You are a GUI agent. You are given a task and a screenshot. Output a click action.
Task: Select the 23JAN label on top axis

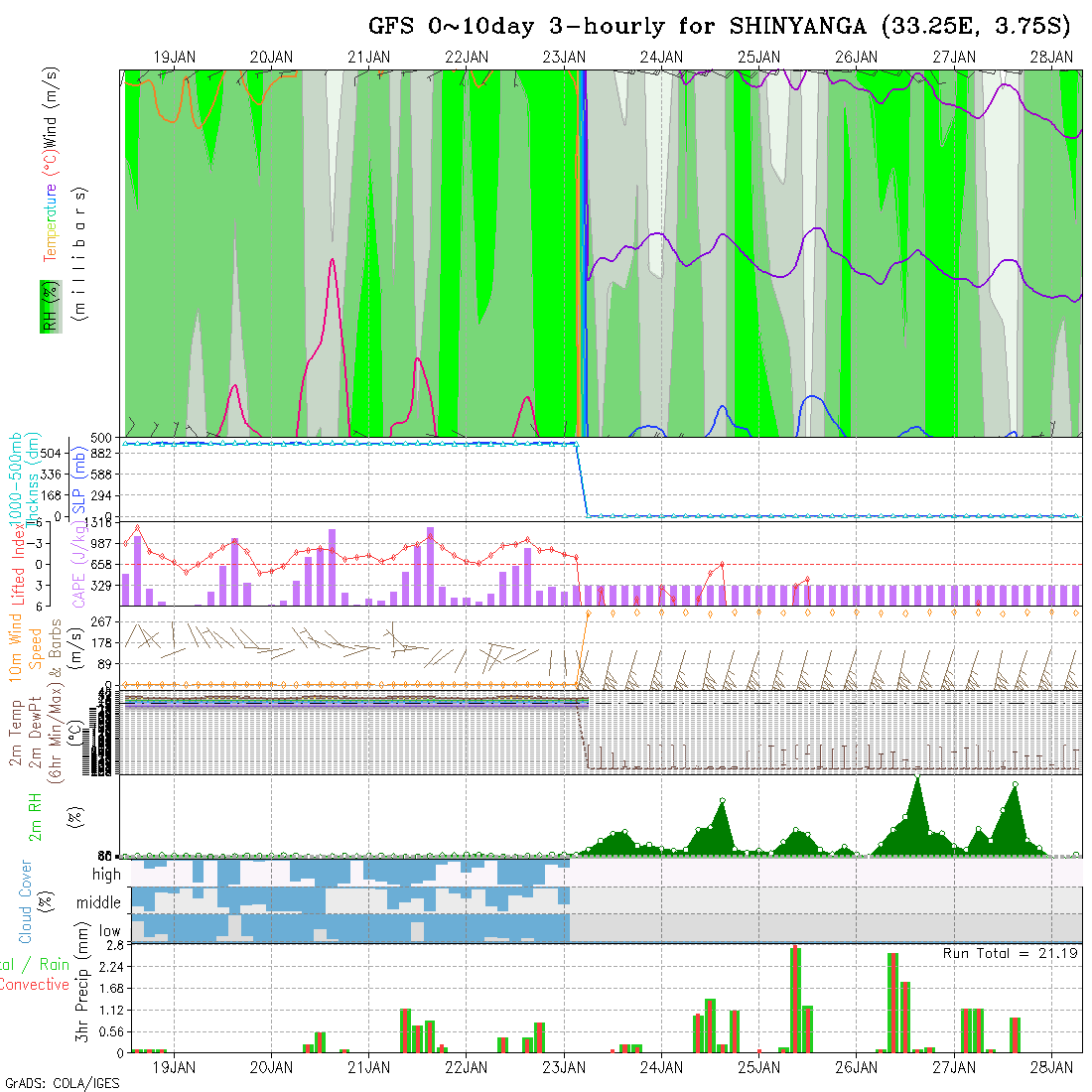coord(563,58)
